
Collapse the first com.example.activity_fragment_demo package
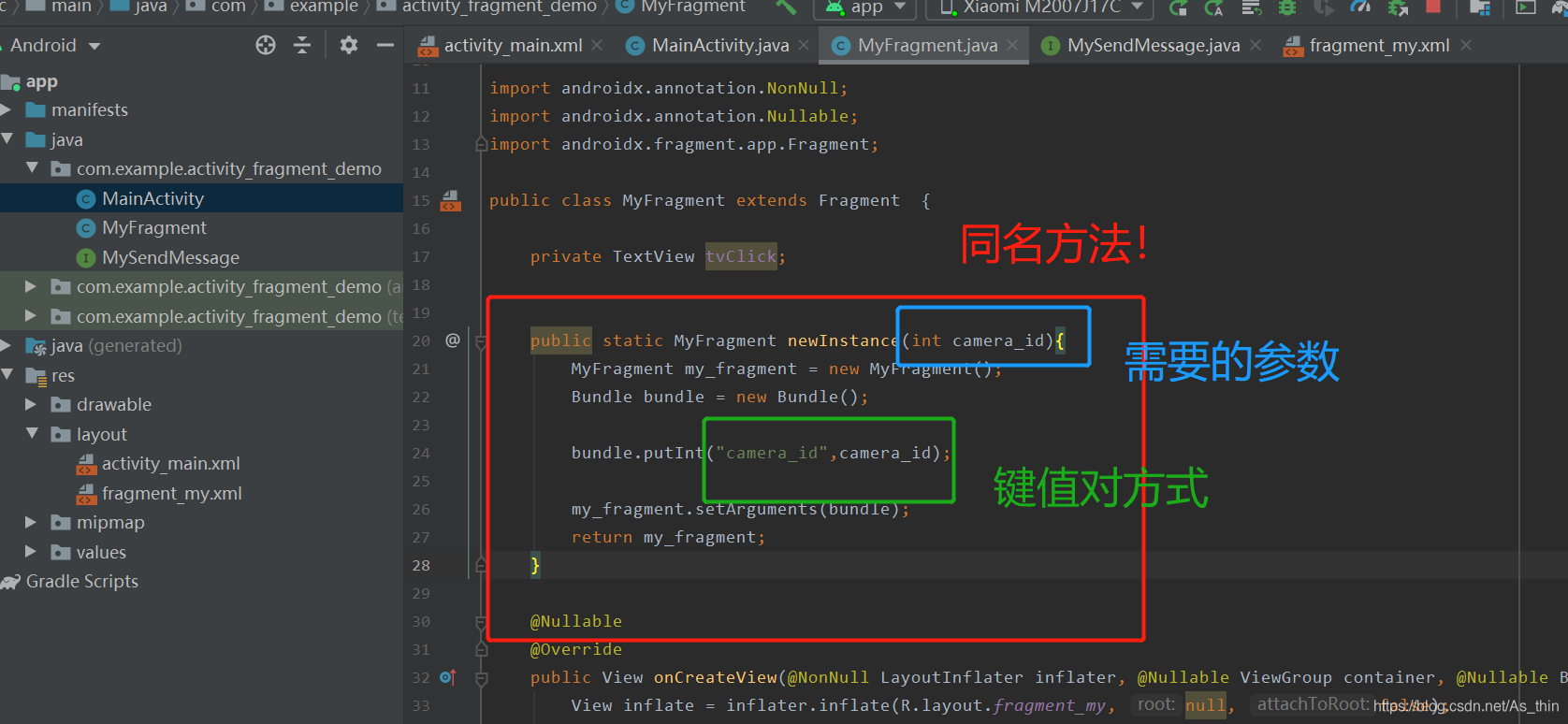point(32,168)
